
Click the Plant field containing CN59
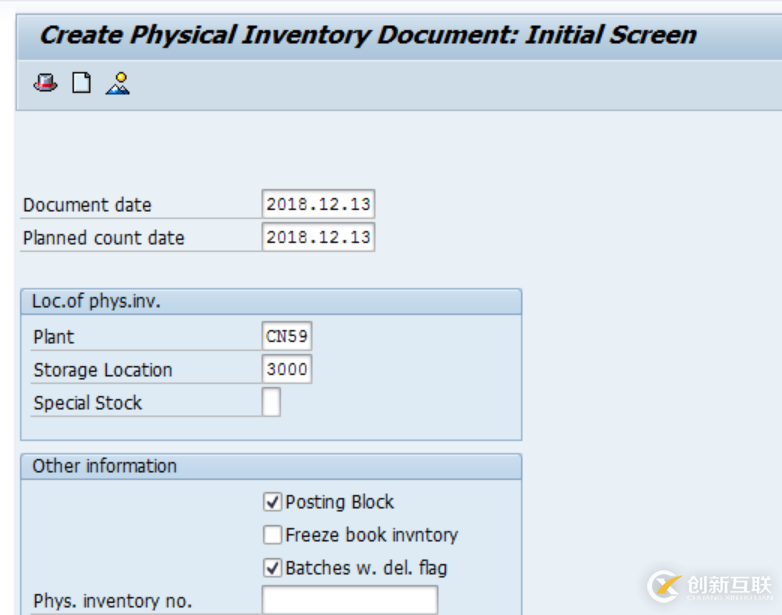click(x=287, y=336)
